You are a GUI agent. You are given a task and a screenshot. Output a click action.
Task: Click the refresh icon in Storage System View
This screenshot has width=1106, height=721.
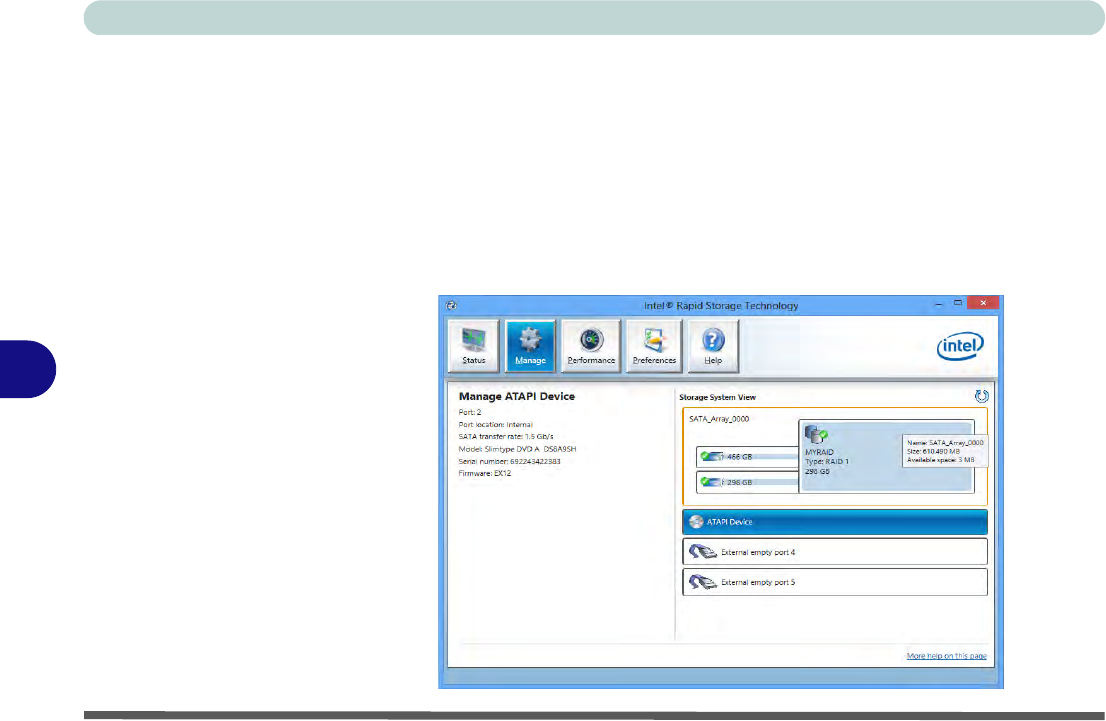(981, 396)
